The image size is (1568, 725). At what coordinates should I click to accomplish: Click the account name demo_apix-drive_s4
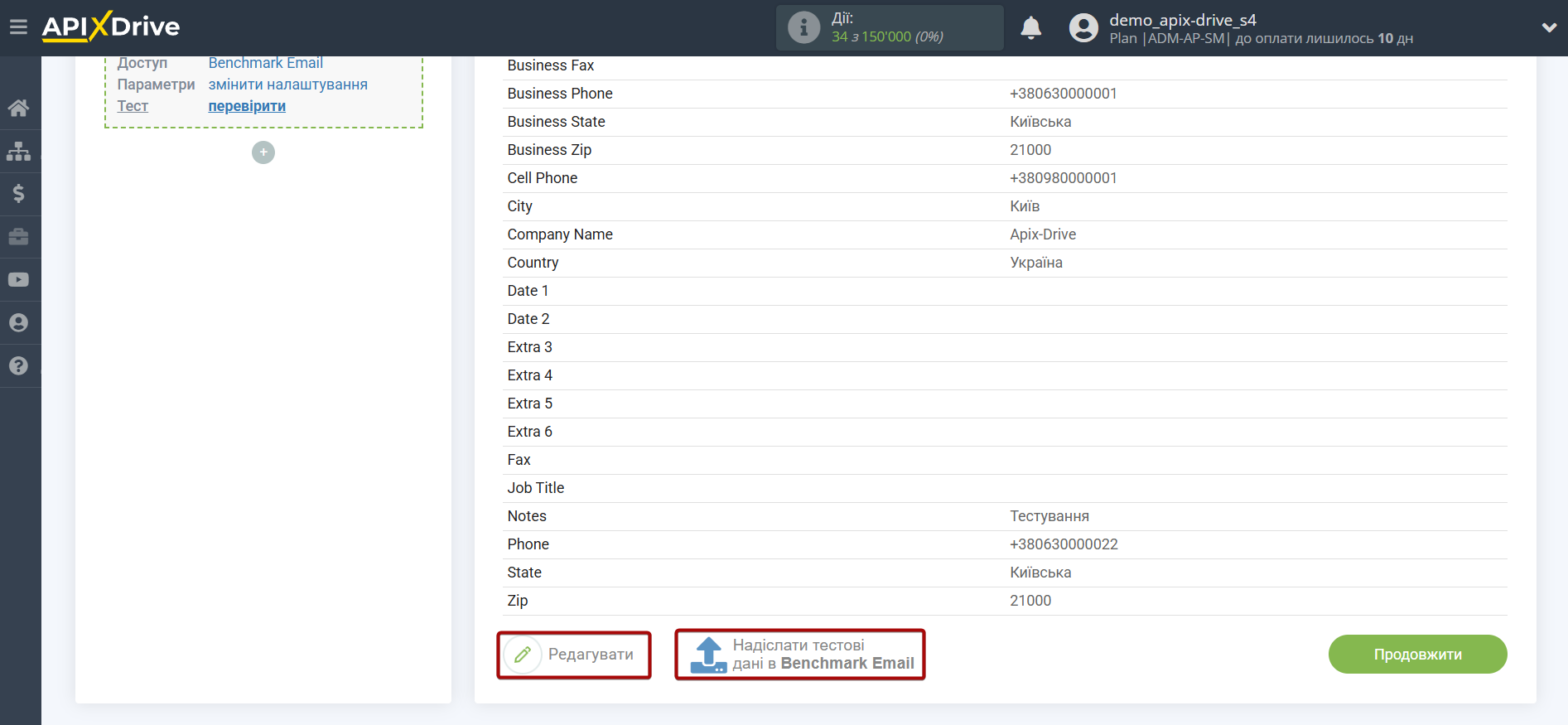point(1183,20)
